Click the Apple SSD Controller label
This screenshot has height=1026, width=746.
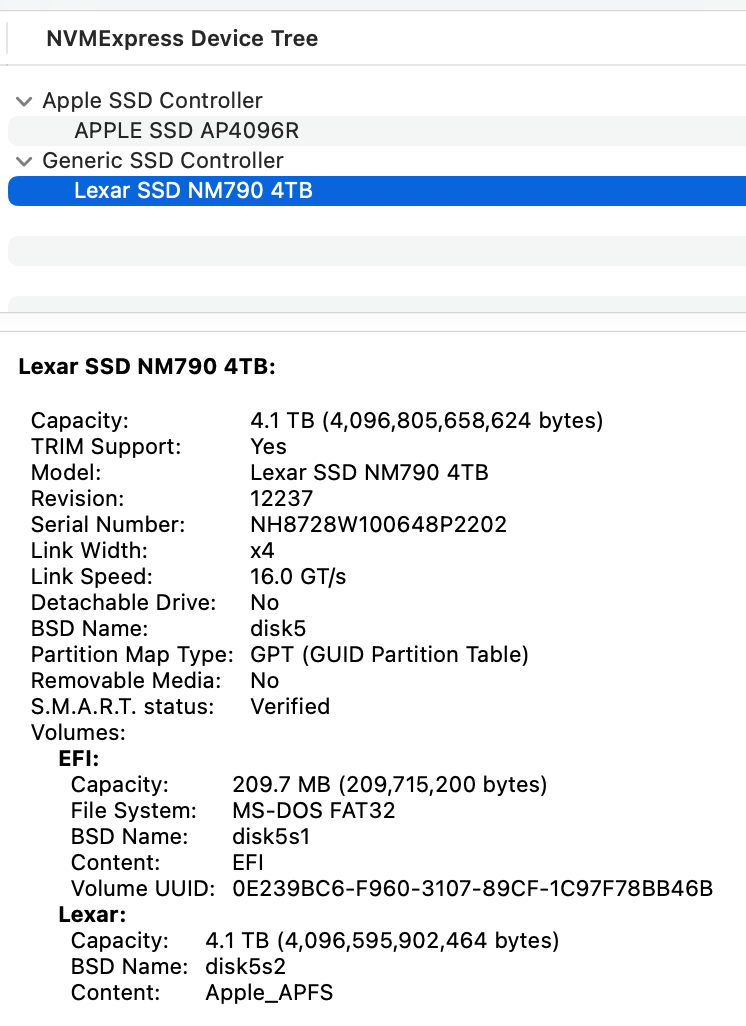coord(152,101)
